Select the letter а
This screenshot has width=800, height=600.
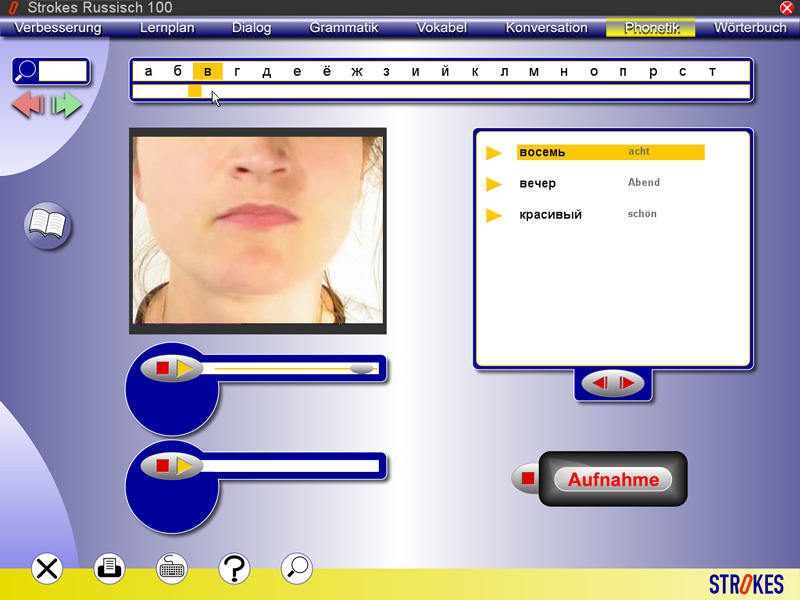click(x=148, y=71)
